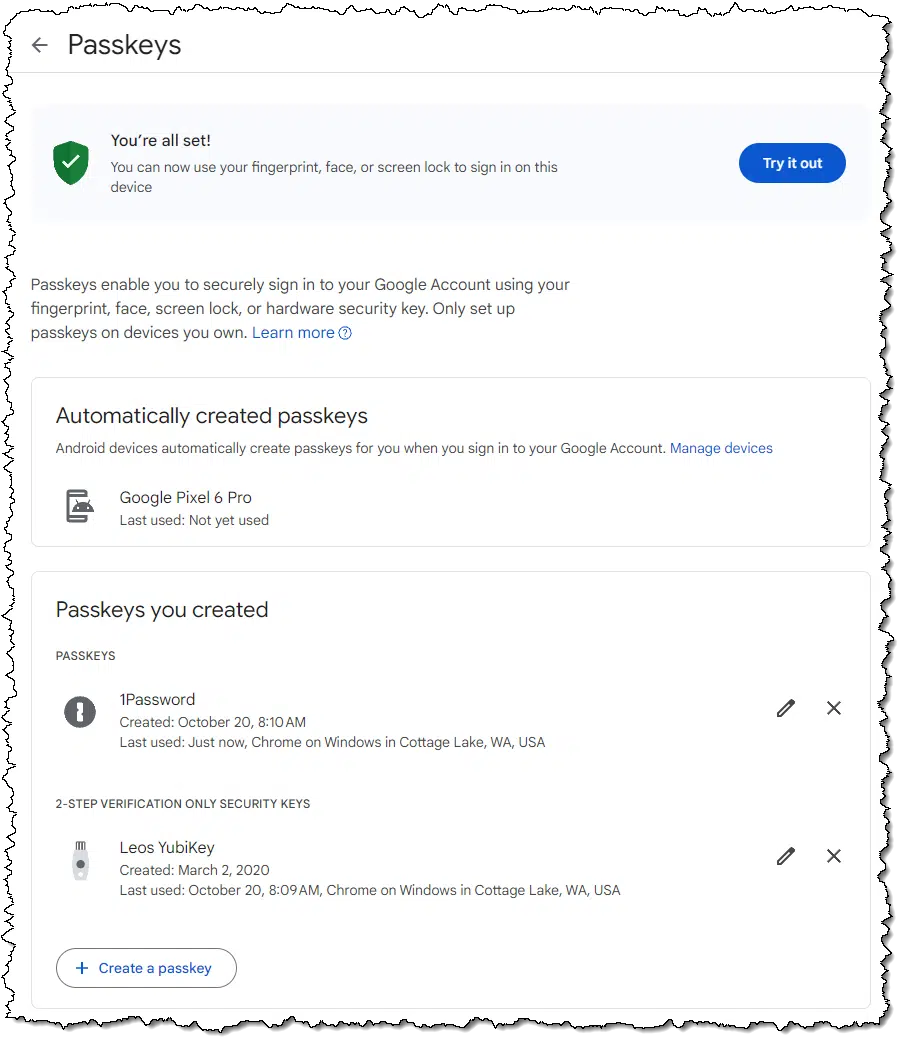Click the Try it out button
Viewport: 906px width, 1044px height.
coord(792,163)
